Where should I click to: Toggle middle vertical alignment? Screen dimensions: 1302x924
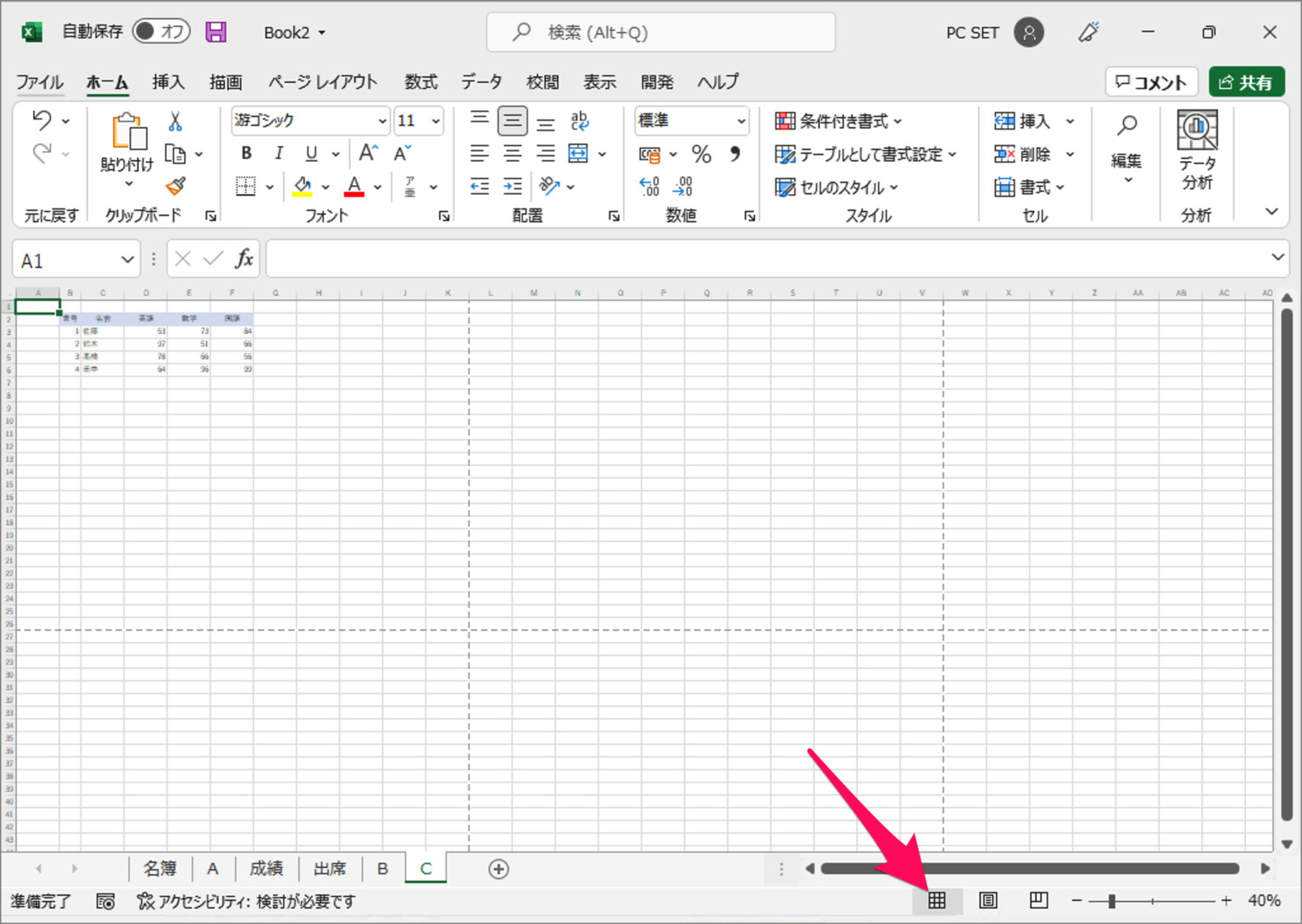(x=513, y=121)
